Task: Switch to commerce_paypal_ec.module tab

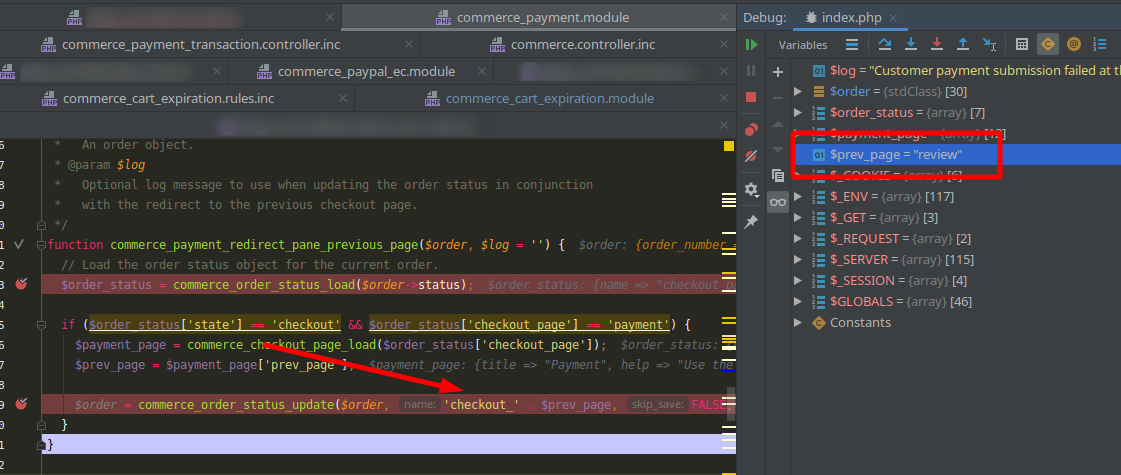Action: pos(365,72)
